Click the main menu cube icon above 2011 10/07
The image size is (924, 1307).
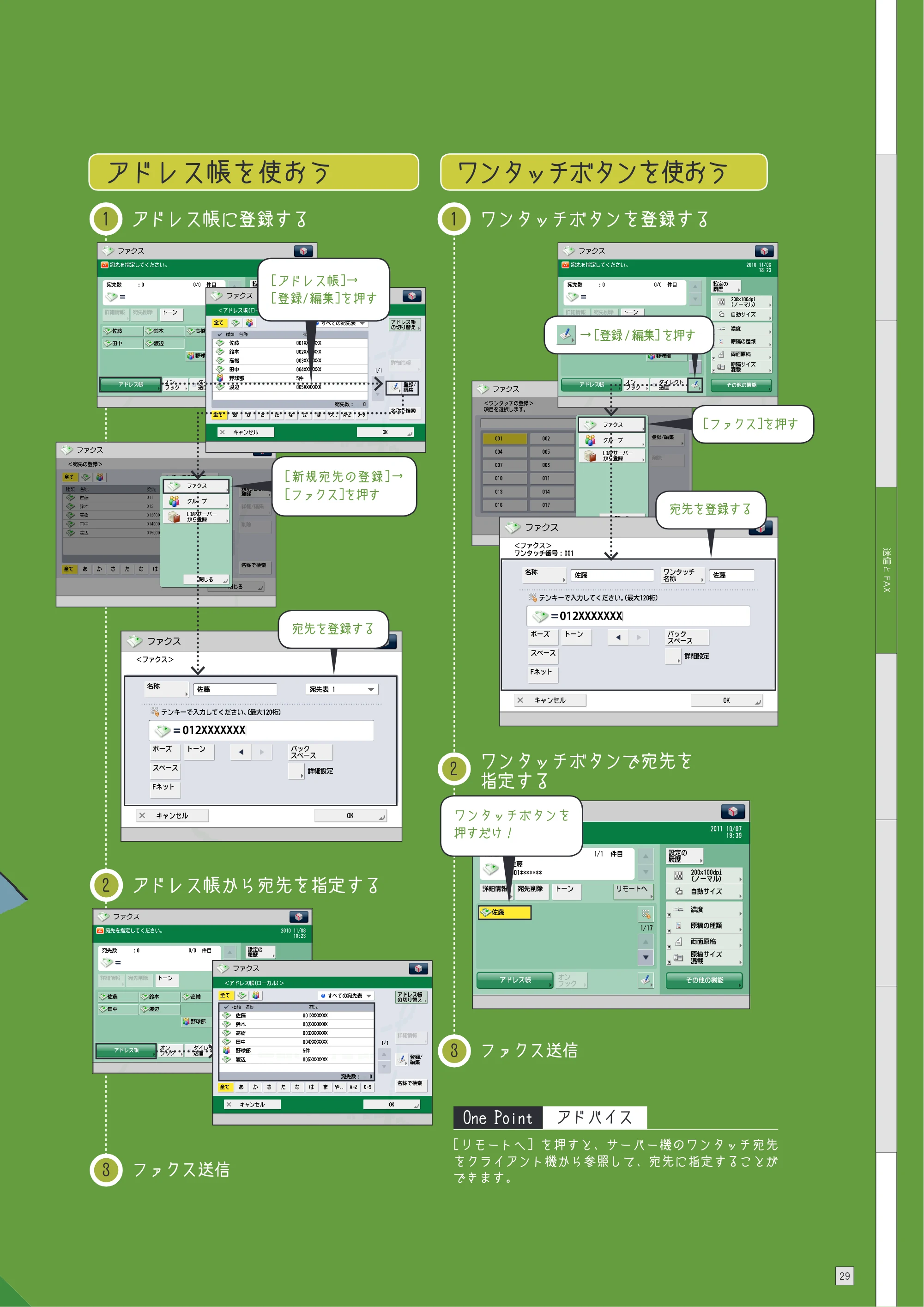(x=733, y=811)
